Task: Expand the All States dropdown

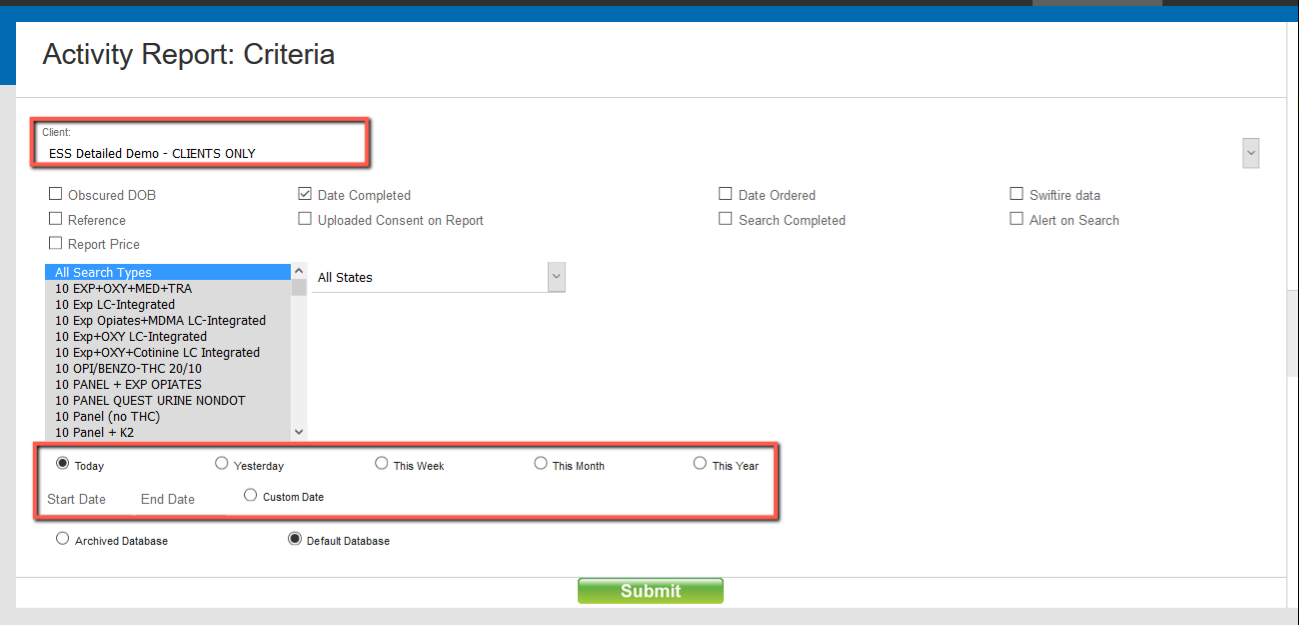Action: pyautogui.click(x=557, y=277)
